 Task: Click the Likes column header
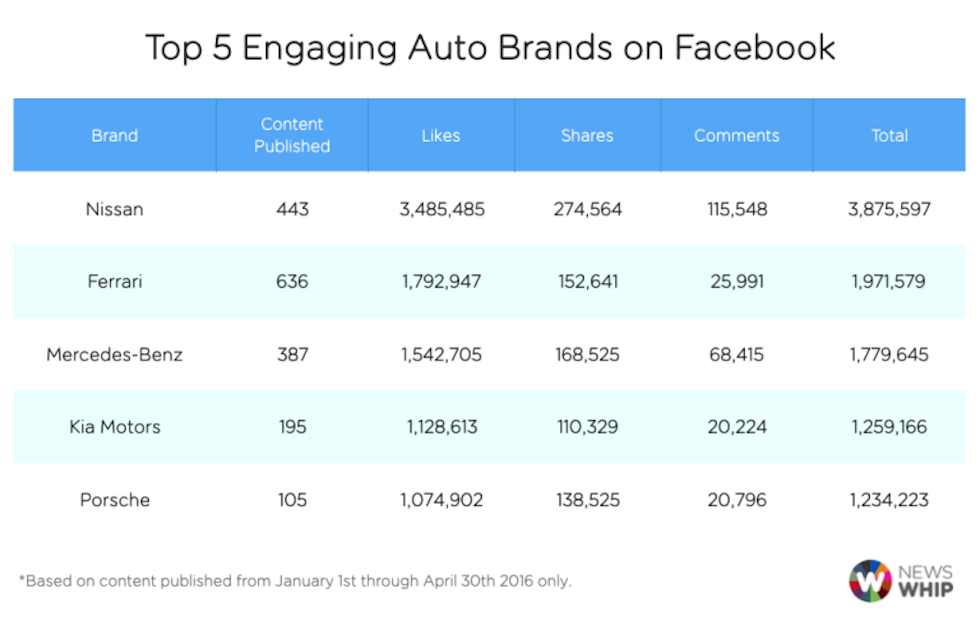(x=441, y=135)
